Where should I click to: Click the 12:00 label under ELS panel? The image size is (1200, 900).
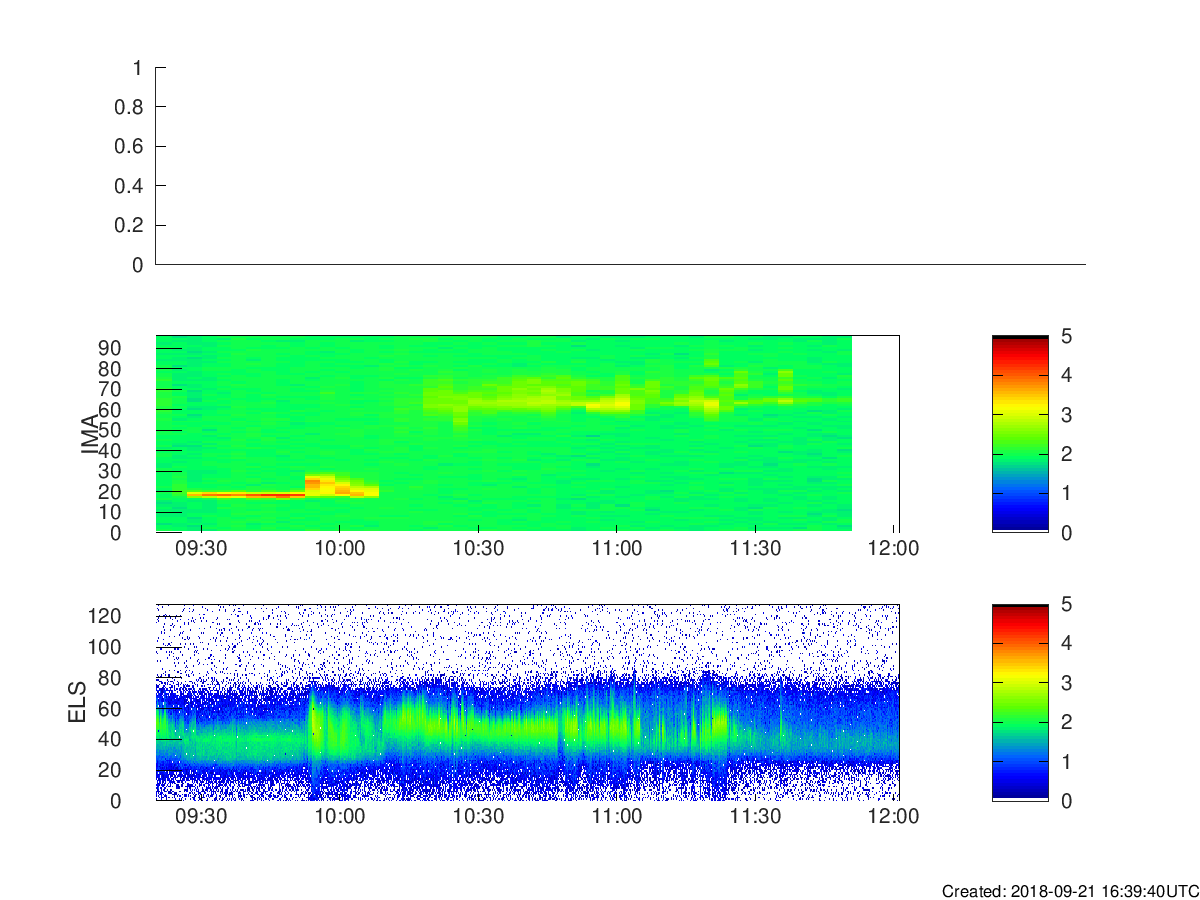[894, 816]
